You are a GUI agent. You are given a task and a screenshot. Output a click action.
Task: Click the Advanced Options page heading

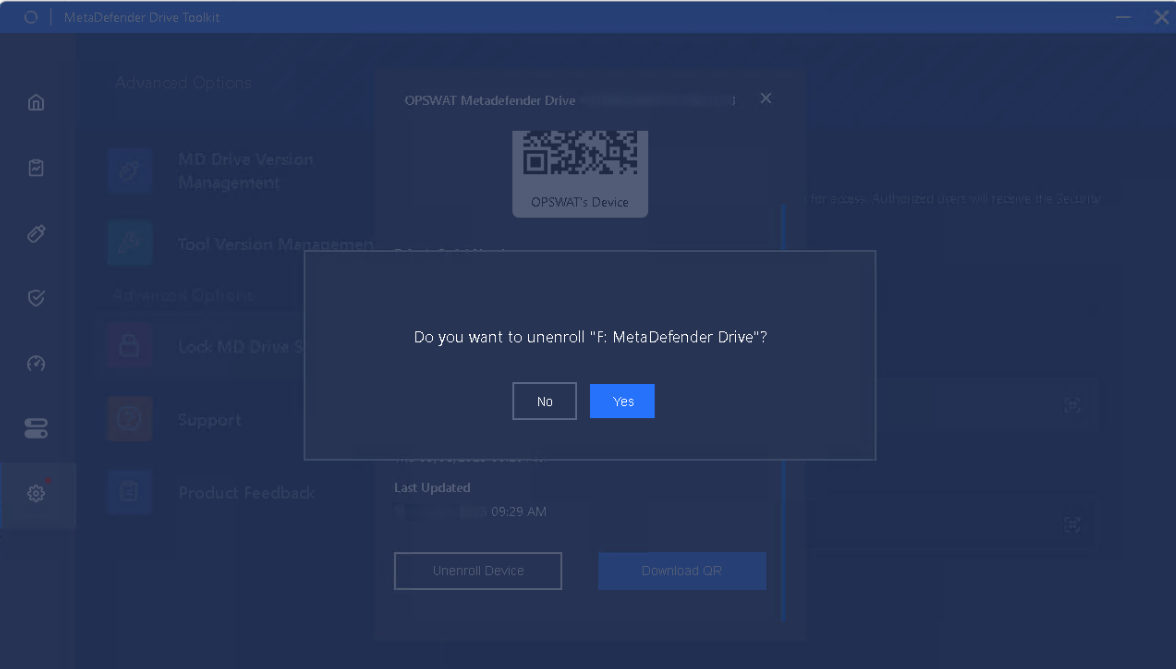pos(183,82)
